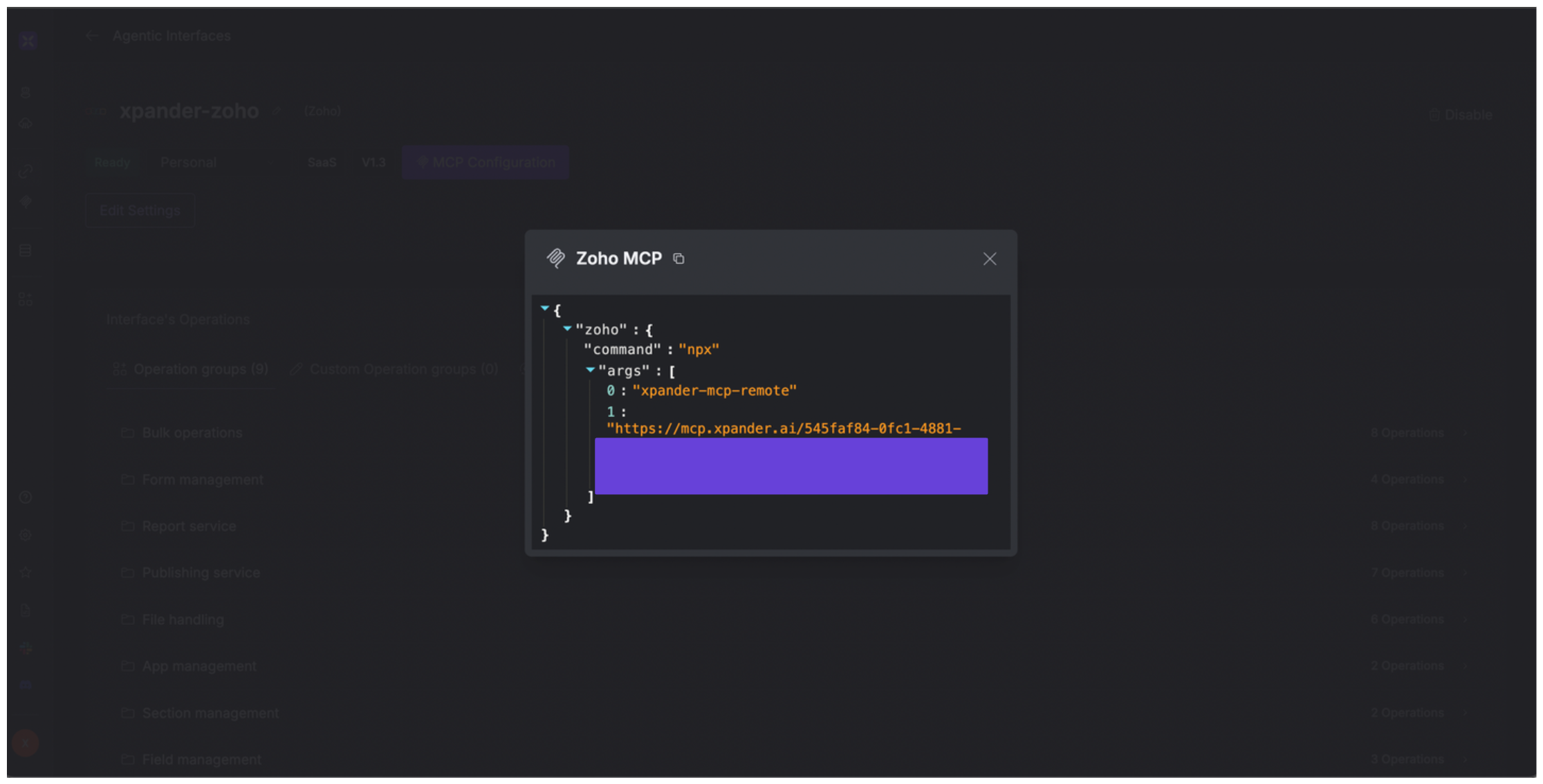Click the SaaS tag
Screen dimensions: 1543x784
click(322, 162)
